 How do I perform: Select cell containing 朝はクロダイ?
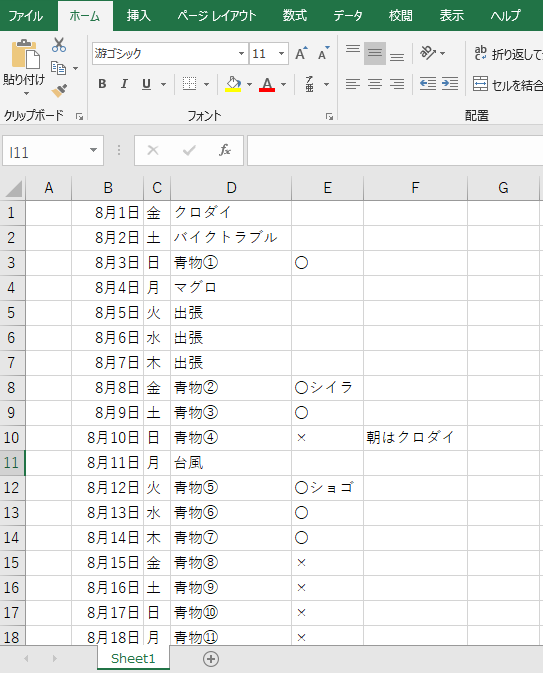pos(415,438)
